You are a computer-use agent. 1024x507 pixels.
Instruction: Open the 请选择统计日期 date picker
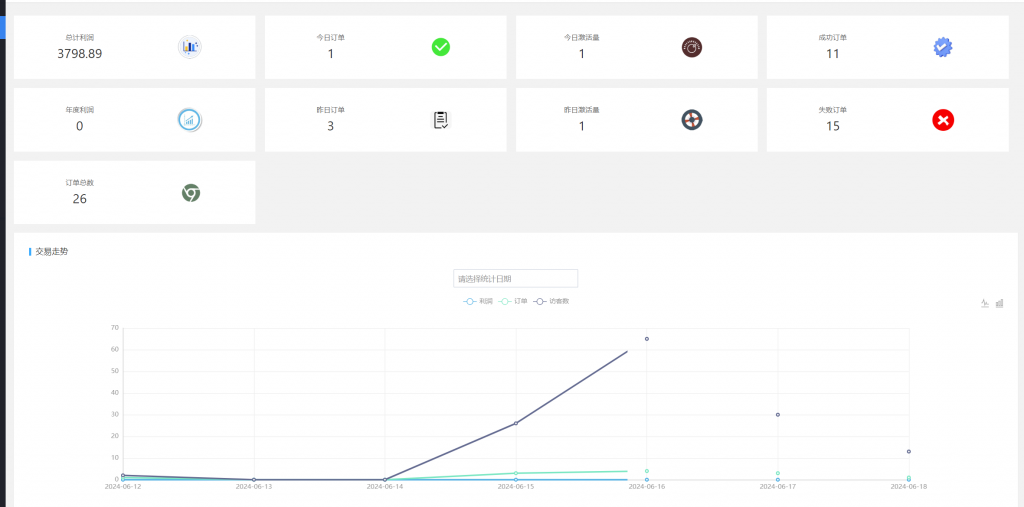(x=515, y=278)
